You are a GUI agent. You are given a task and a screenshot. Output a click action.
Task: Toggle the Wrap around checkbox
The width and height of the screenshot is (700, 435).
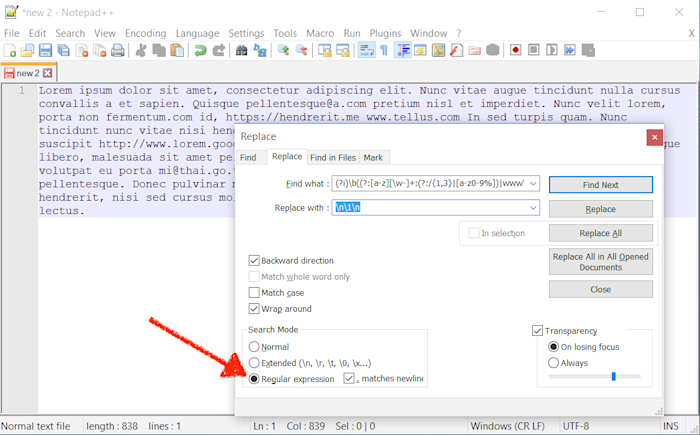pos(254,309)
